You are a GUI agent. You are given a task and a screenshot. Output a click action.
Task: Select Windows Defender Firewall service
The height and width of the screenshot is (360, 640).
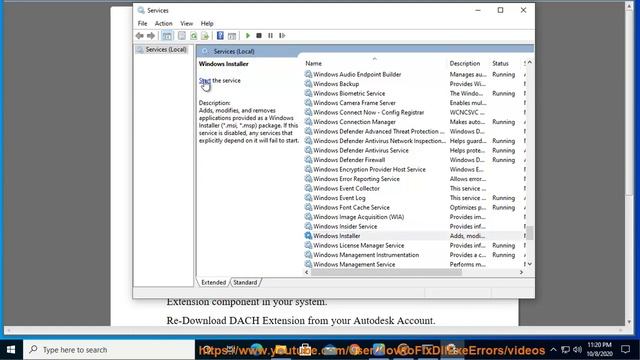[349, 160]
